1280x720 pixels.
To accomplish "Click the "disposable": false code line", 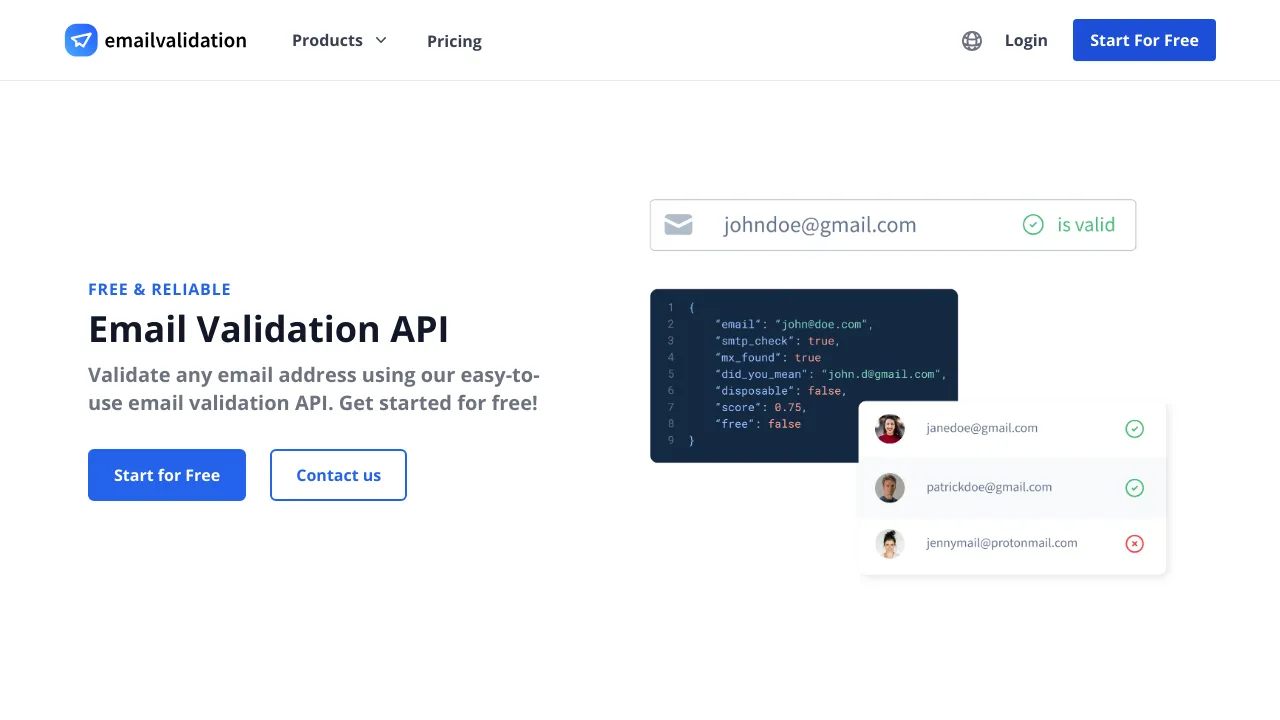I will (780, 390).
